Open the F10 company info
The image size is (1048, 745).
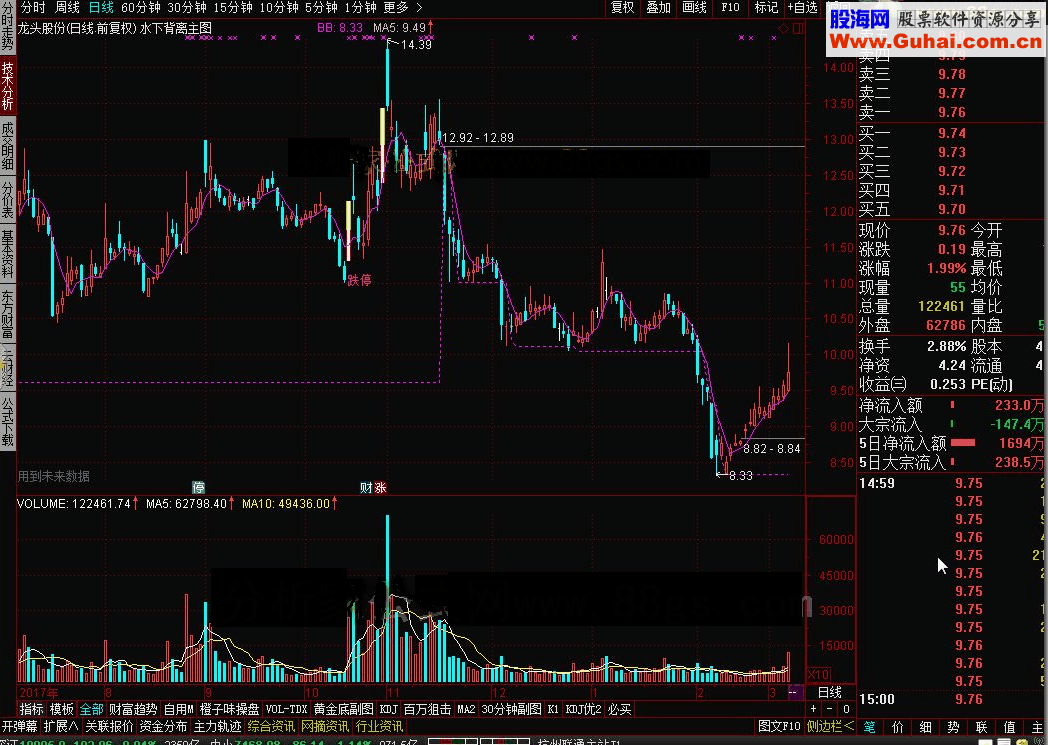pyautogui.click(x=731, y=7)
